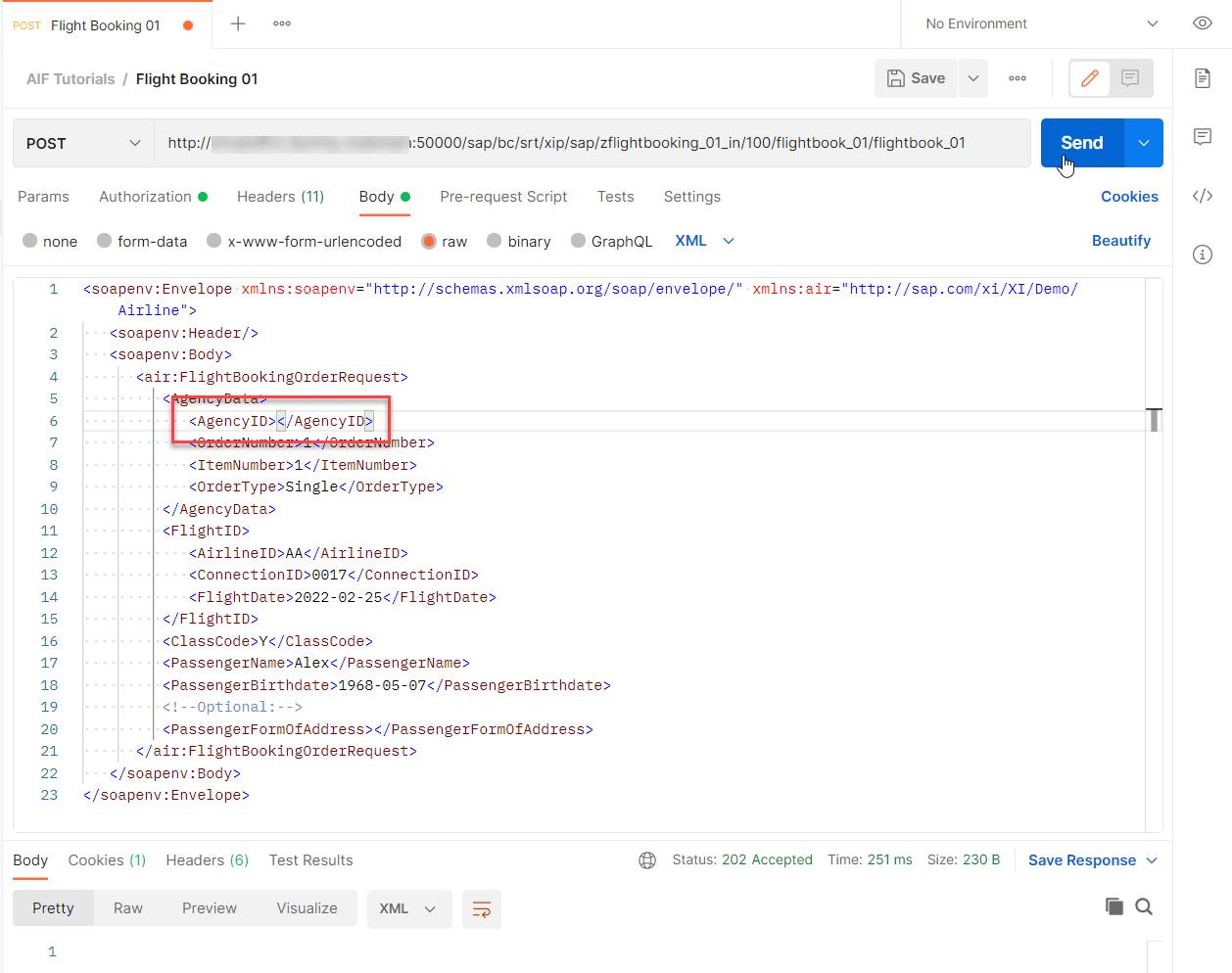Open the Headers (11) request tab
The image size is (1232, 973).
point(280,197)
